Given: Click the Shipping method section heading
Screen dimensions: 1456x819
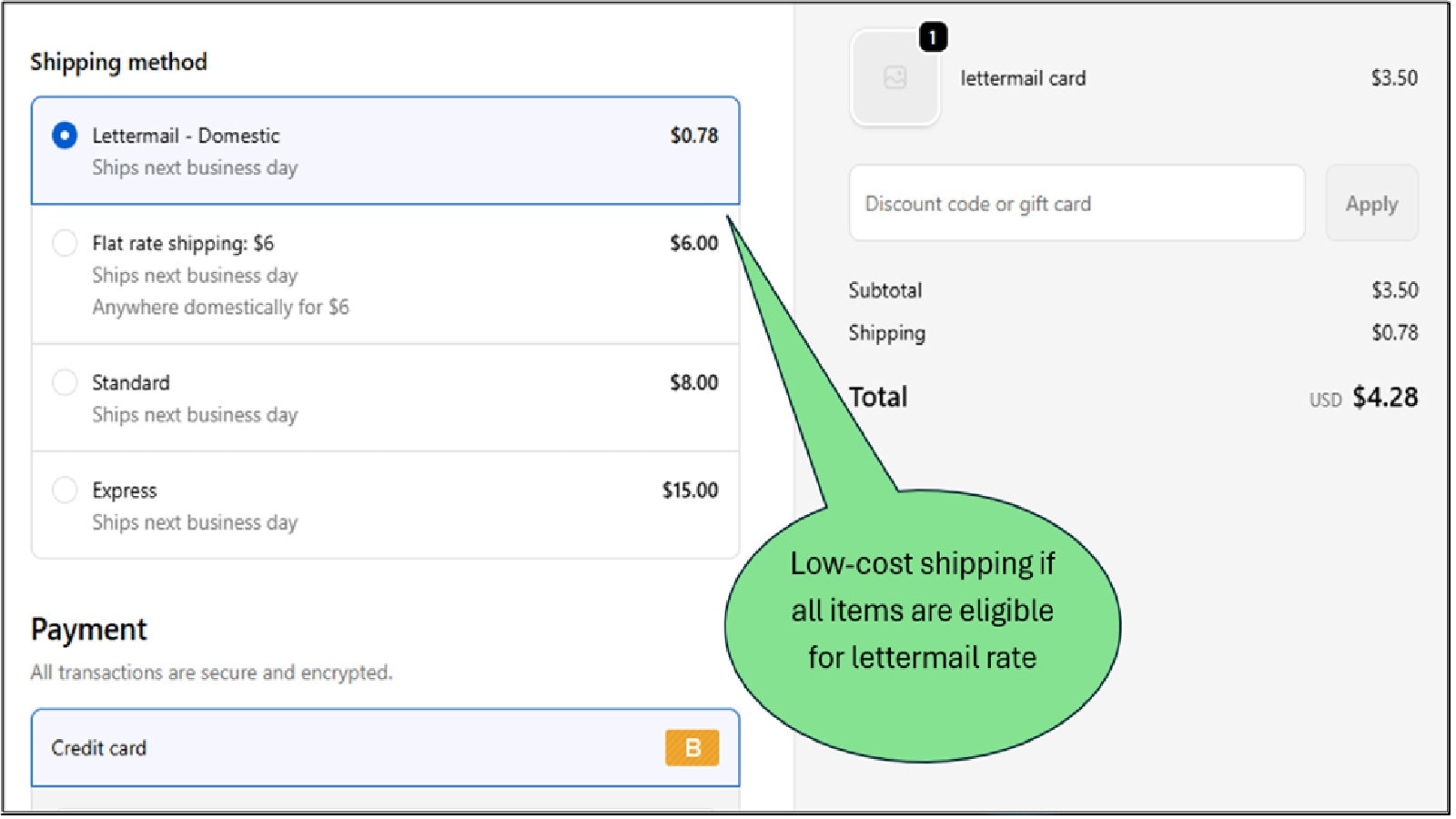Looking at the screenshot, I should [x=118, y=62].
